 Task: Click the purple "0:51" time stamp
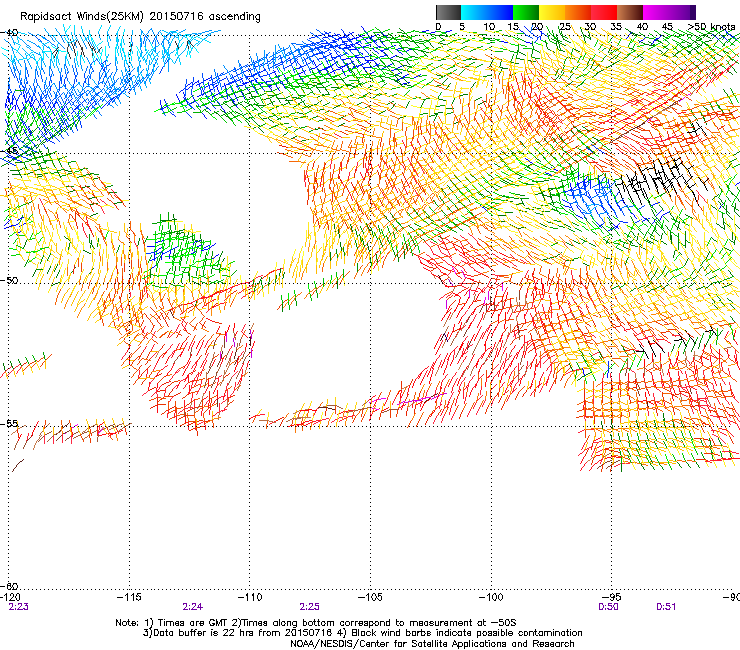click(666, 607)
